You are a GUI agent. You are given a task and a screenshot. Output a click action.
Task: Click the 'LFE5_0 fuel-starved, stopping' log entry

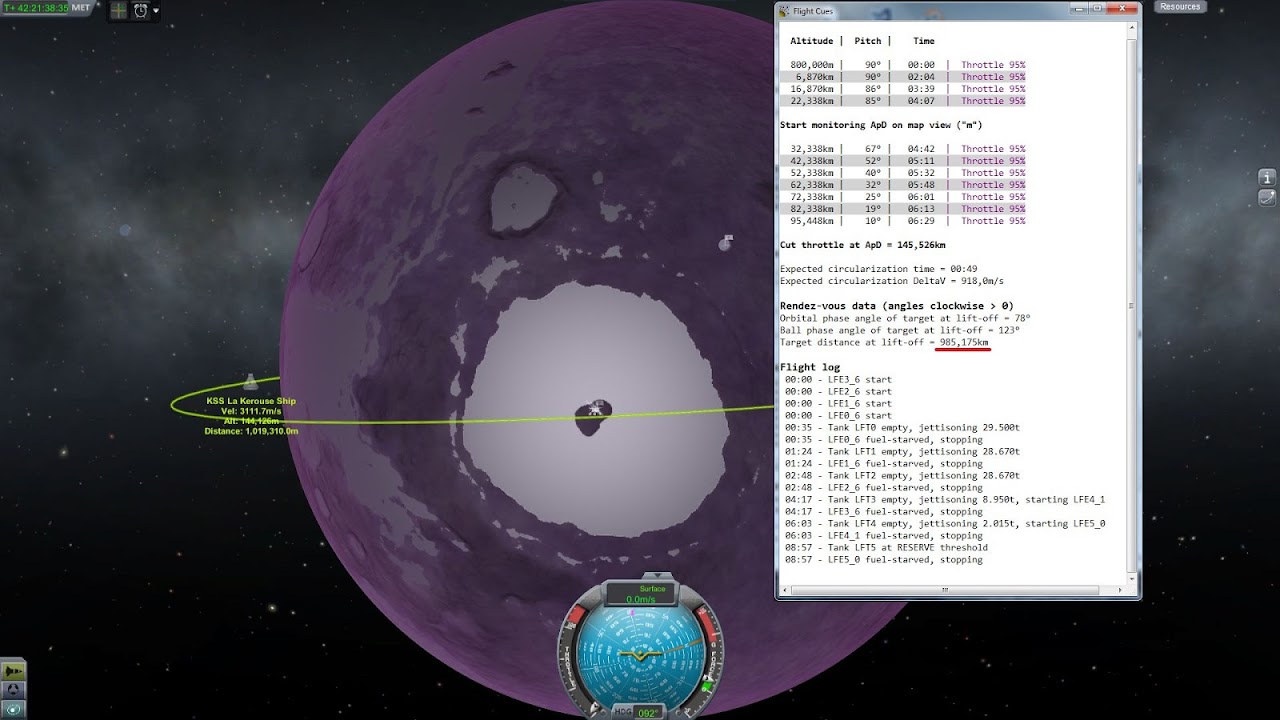pyautogui.click(x=884, y=559)
